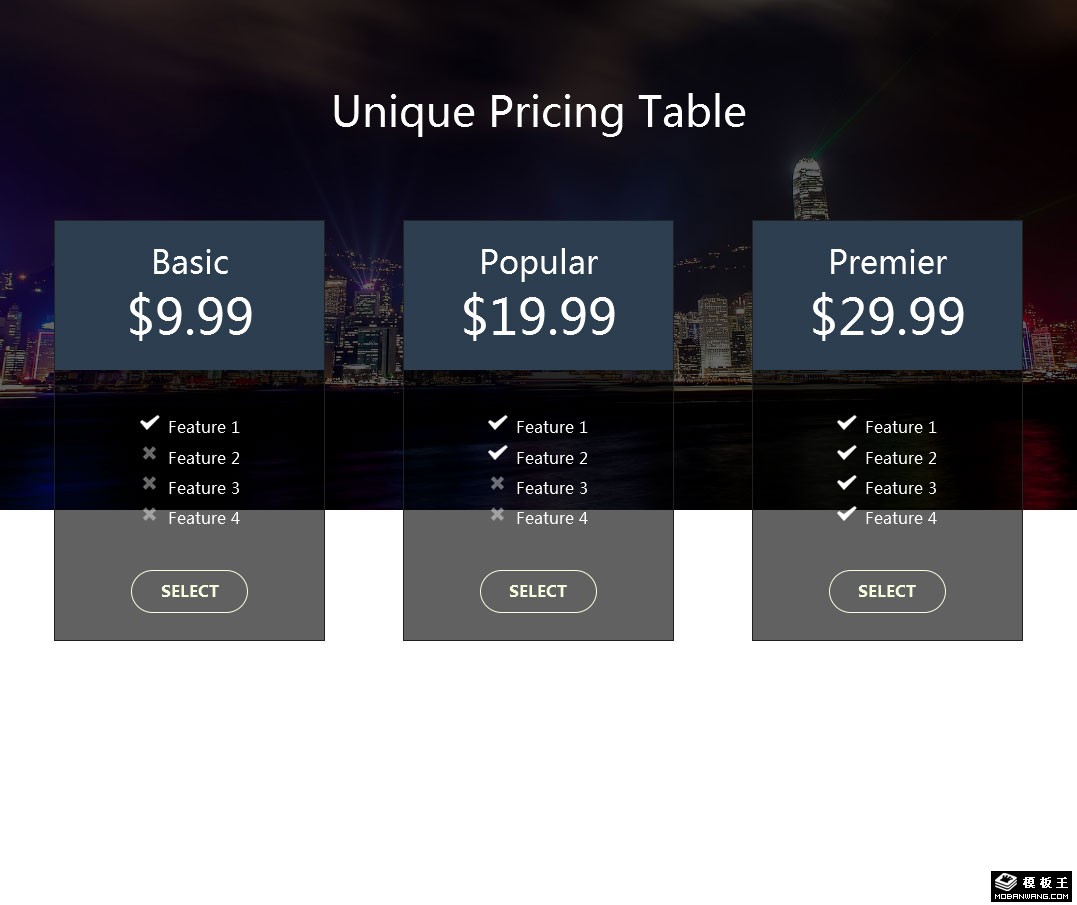Click the cross icon beside Popular Feature 4
The height and width of the screenshot is (905, 1077).
pos(497,514)
